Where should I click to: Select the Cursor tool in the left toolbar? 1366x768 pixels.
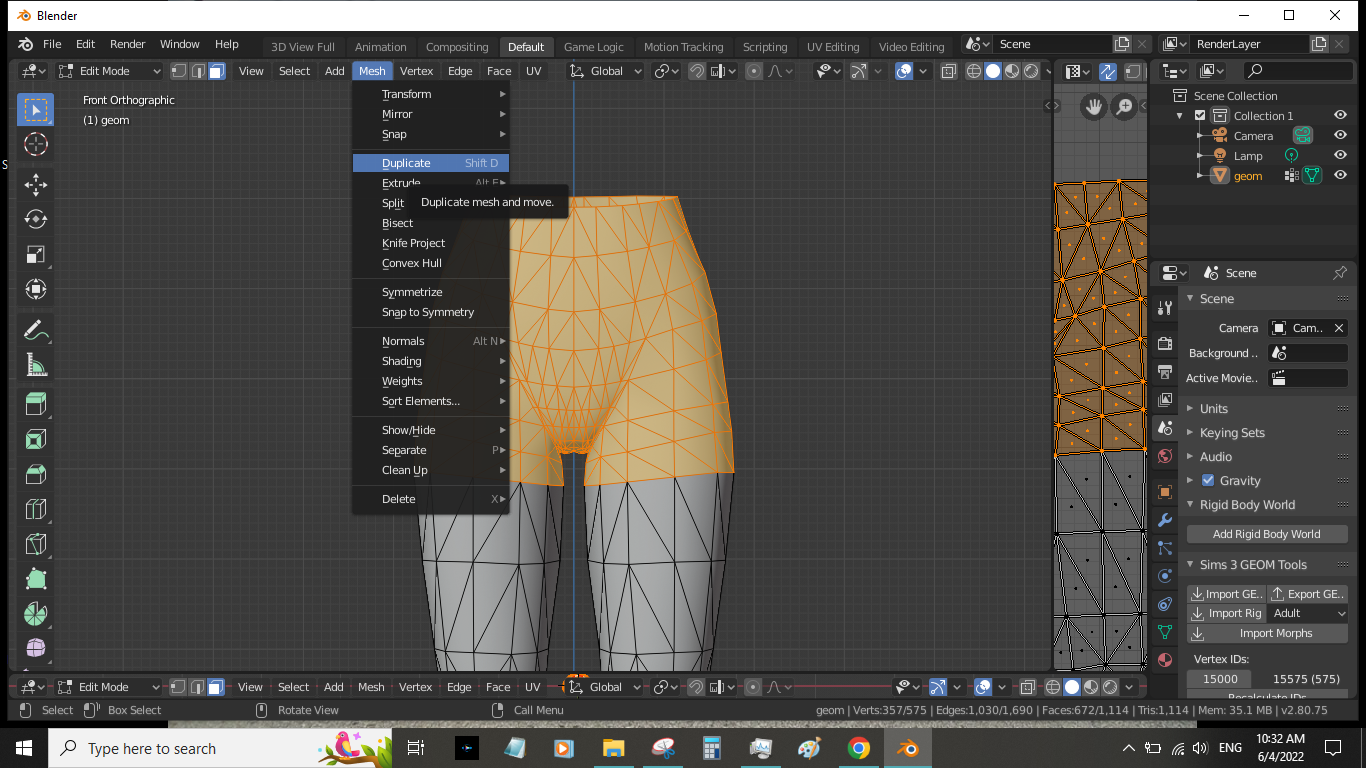click(x=35, y=145)
